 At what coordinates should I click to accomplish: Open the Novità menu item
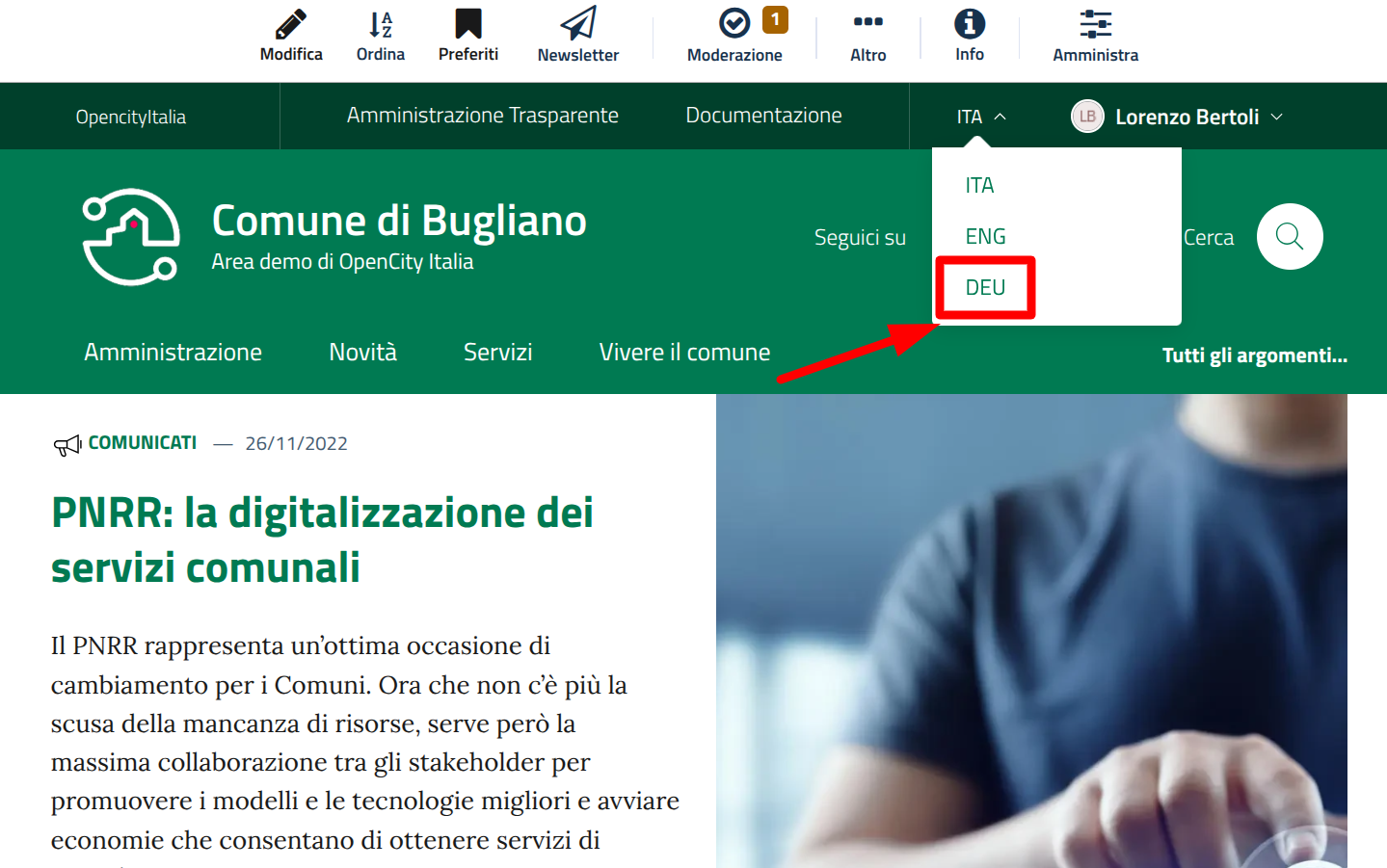(x=362, y=353)
